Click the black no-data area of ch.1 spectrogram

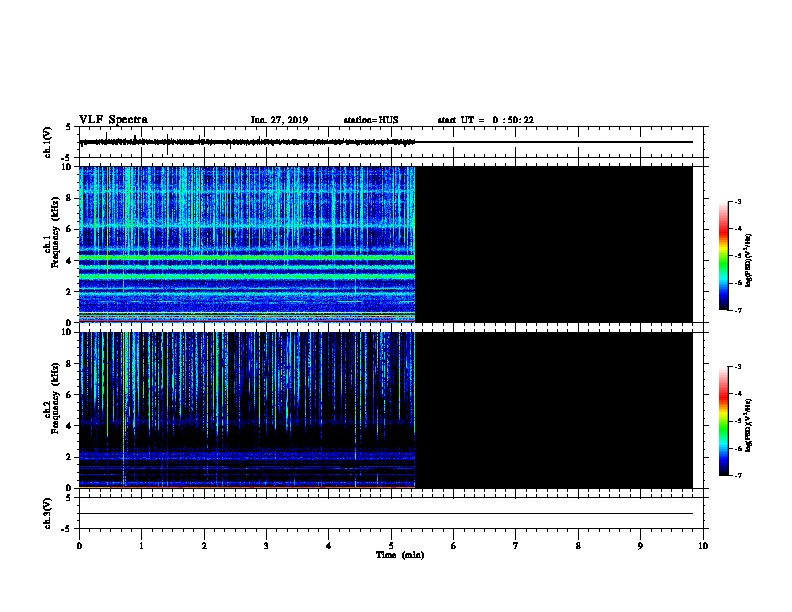pyautogui.click(x=554, y=244)
